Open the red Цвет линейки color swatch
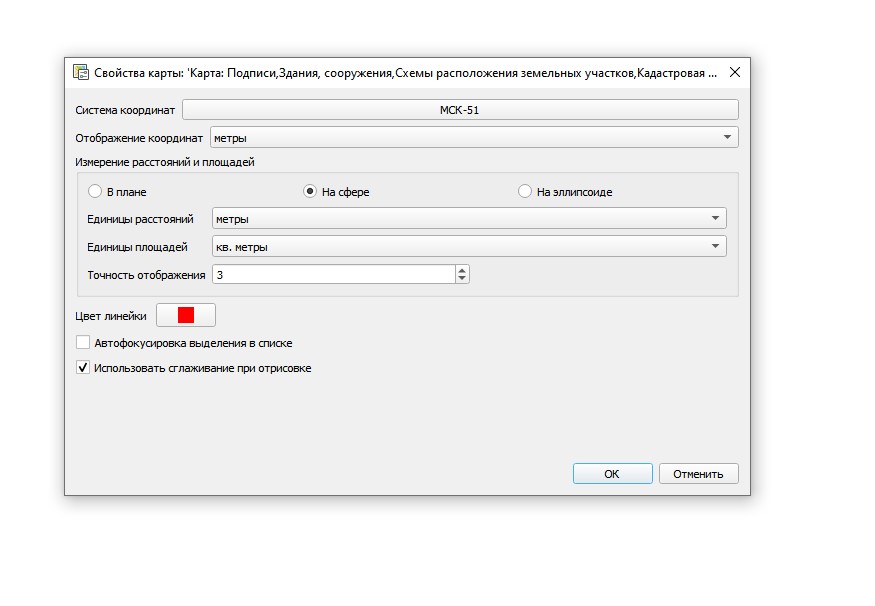Screen dimensions: 875x606 point(185,315)
